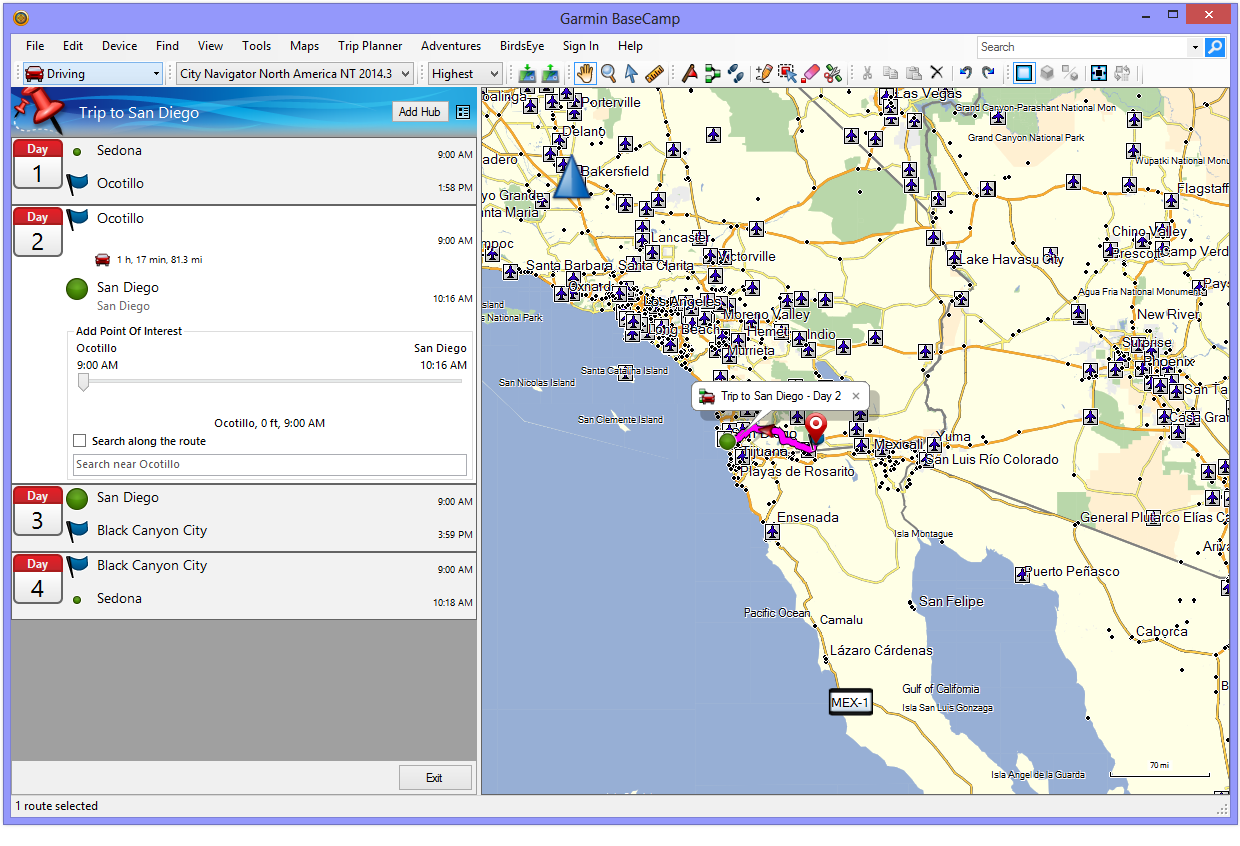1240x846 pixels.
Task: Select the Zoom magnifier tool
Action: point(608,73)
